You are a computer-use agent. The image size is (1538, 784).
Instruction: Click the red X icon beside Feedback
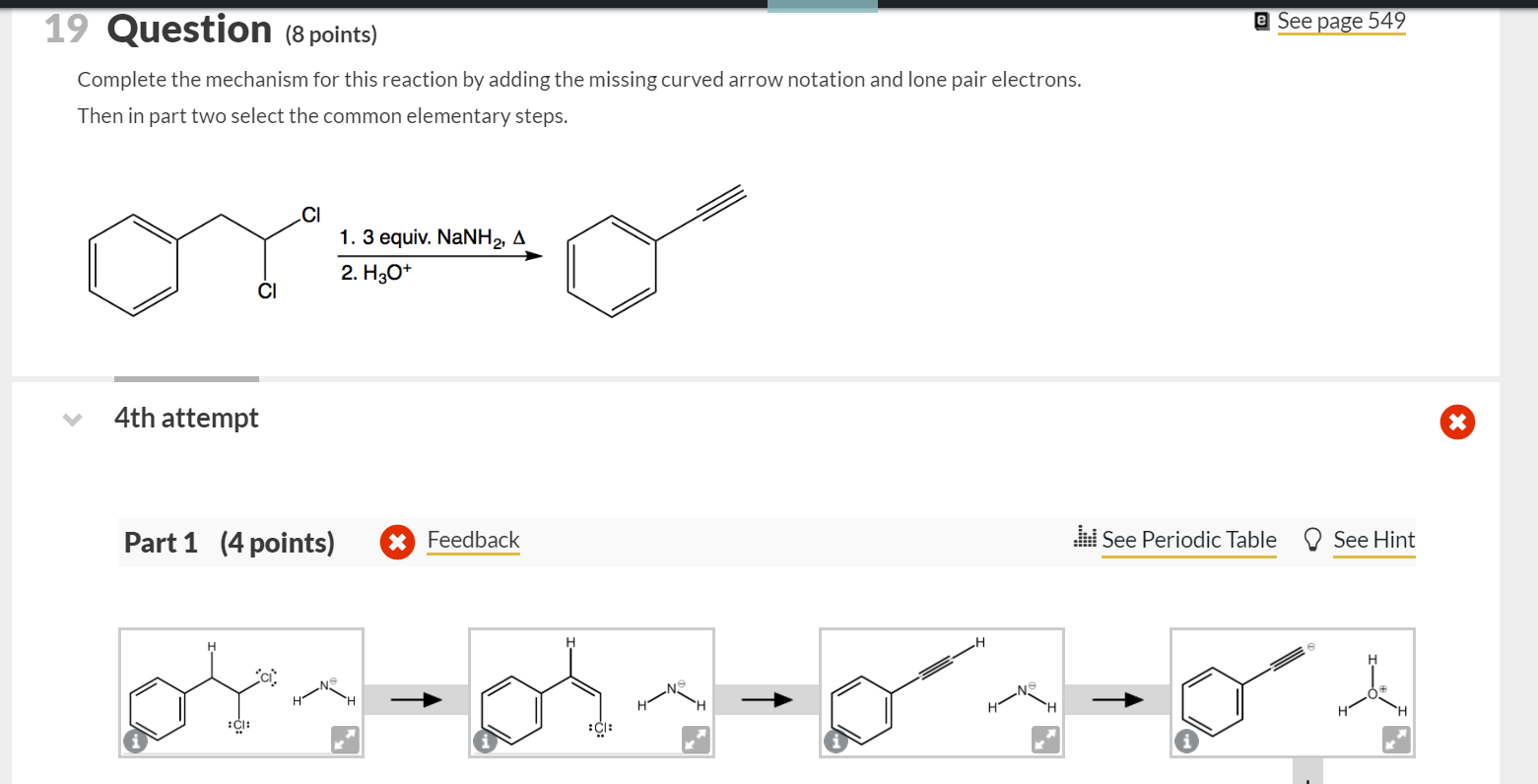tap(397, 541)
